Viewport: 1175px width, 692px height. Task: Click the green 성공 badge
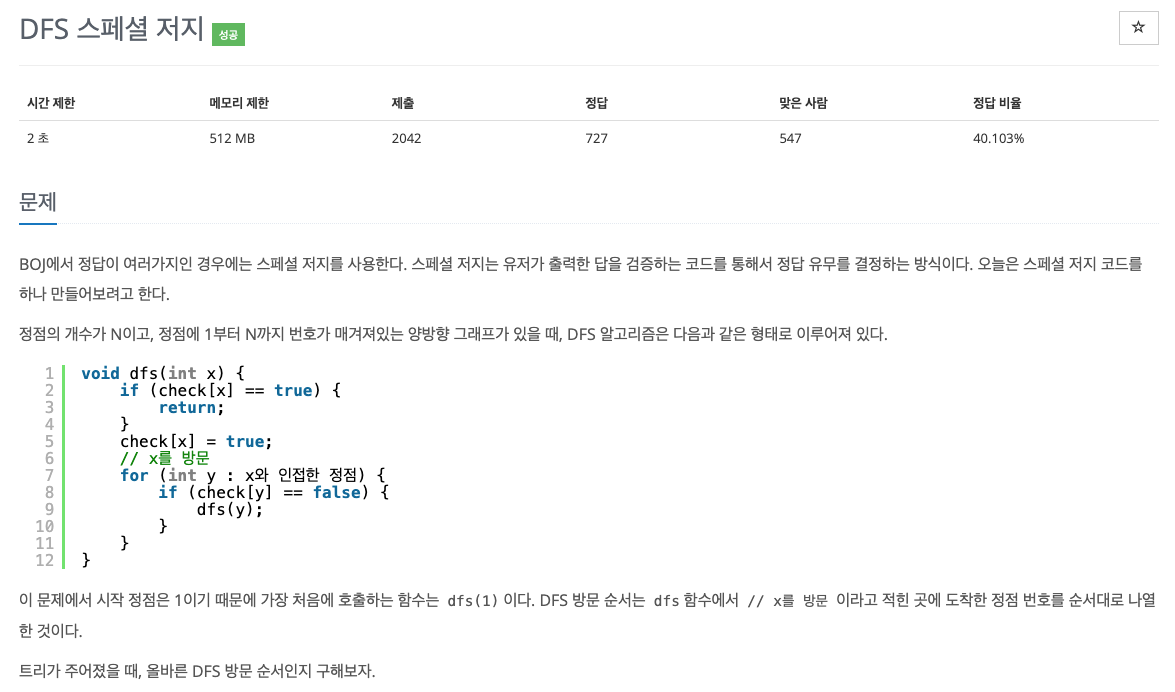228,34
